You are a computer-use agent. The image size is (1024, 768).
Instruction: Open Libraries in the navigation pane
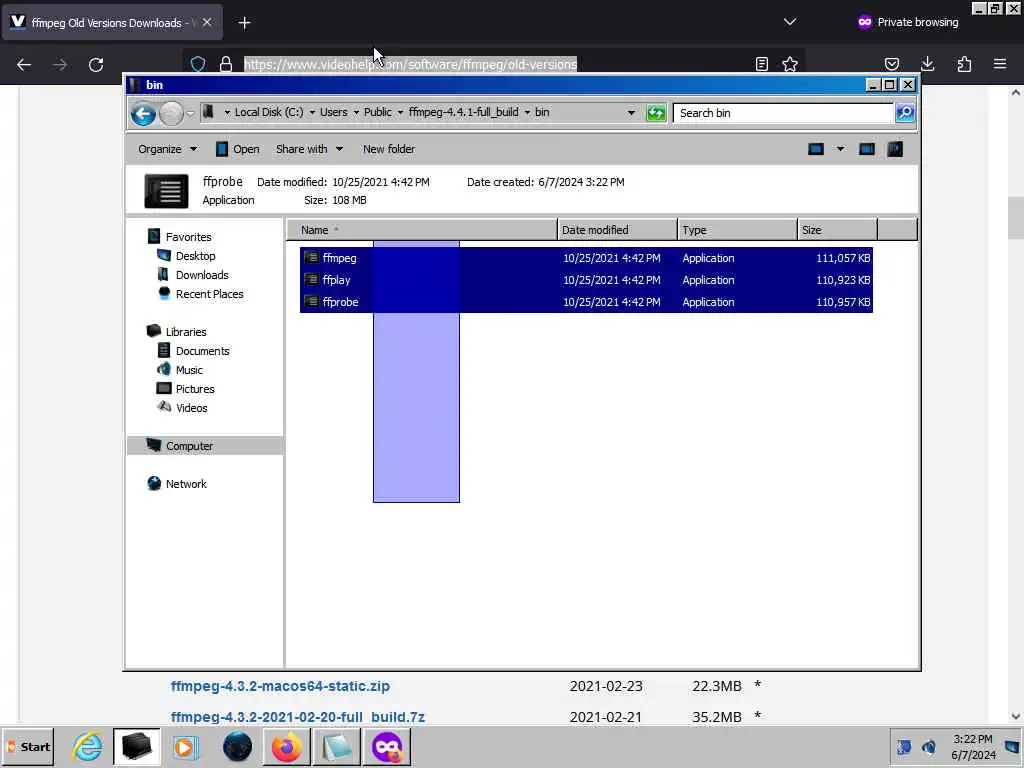coord(185,332)
